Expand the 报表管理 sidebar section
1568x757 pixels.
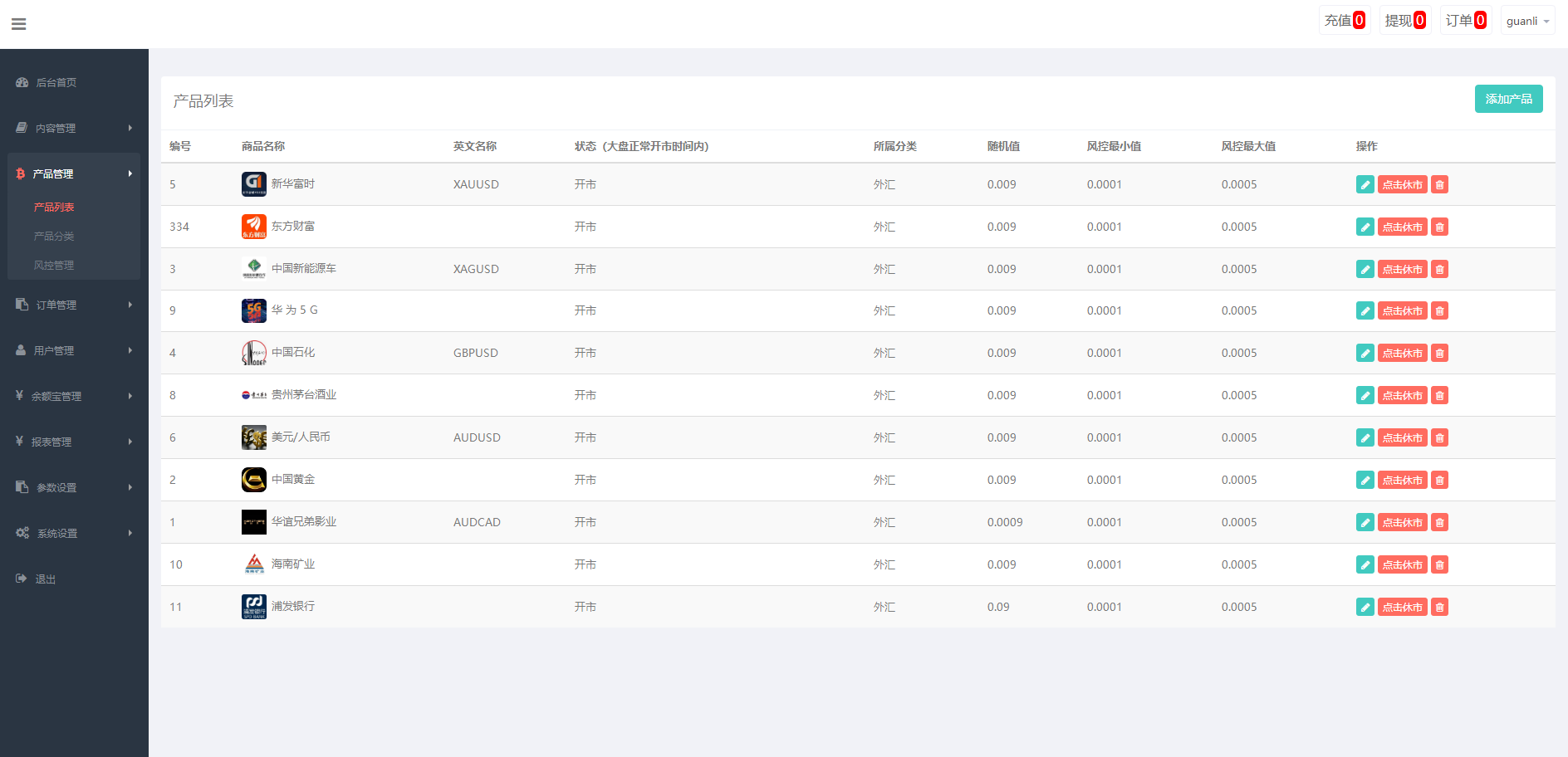coord(74,442)
